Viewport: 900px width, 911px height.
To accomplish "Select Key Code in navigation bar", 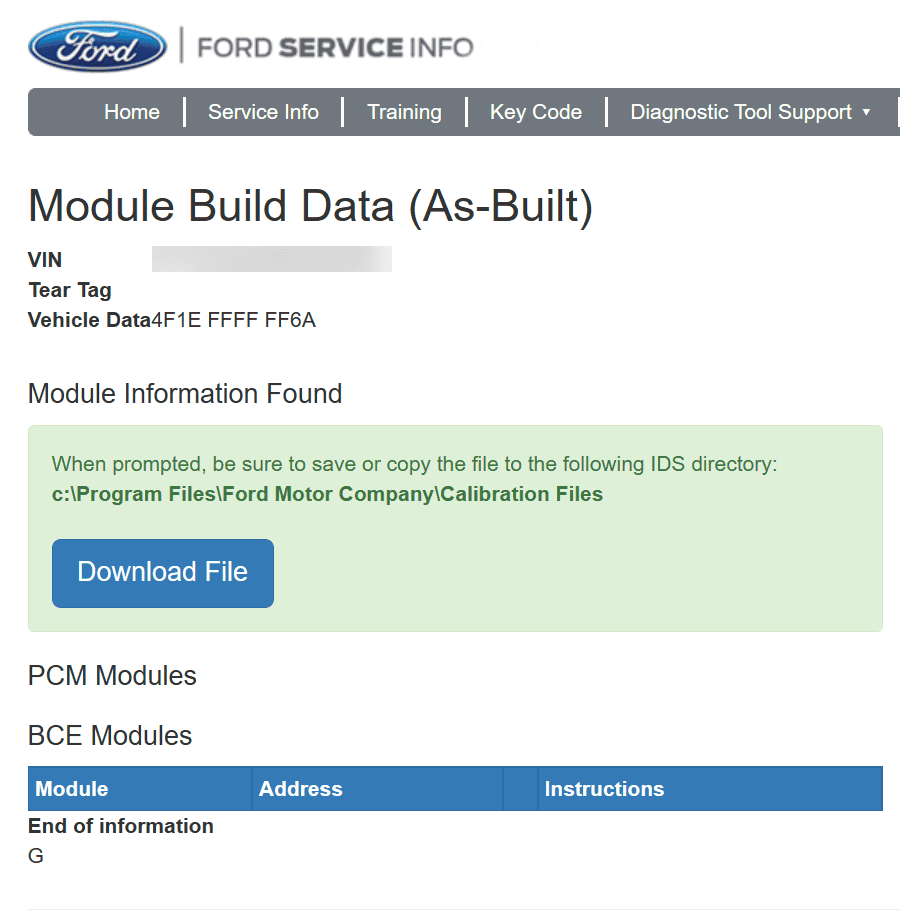I will [536, 112].
